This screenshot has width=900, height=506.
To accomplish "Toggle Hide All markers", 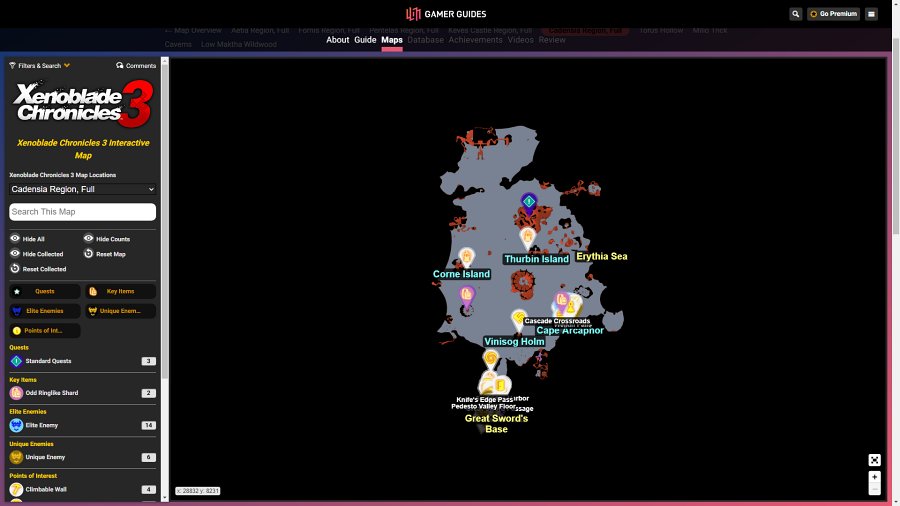I will click(x=27, y=239).
